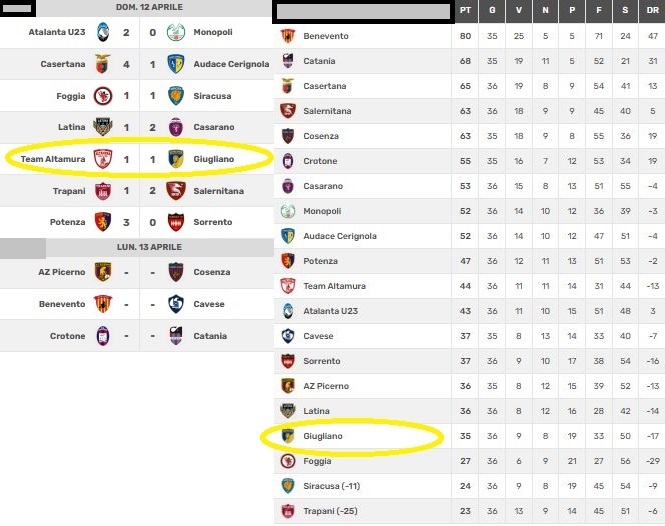Select the Trapani (-25) standings row
Screen dimensions: 665x526
468,511
